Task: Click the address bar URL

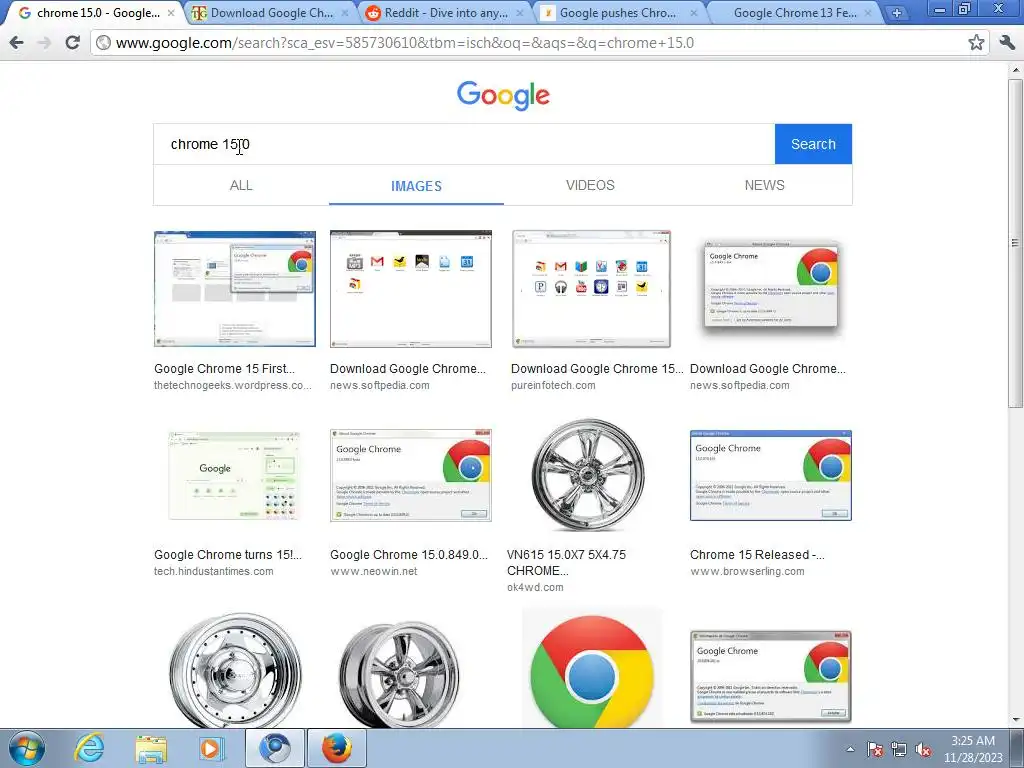Action: pyautogui.click(x=405, y=43)
